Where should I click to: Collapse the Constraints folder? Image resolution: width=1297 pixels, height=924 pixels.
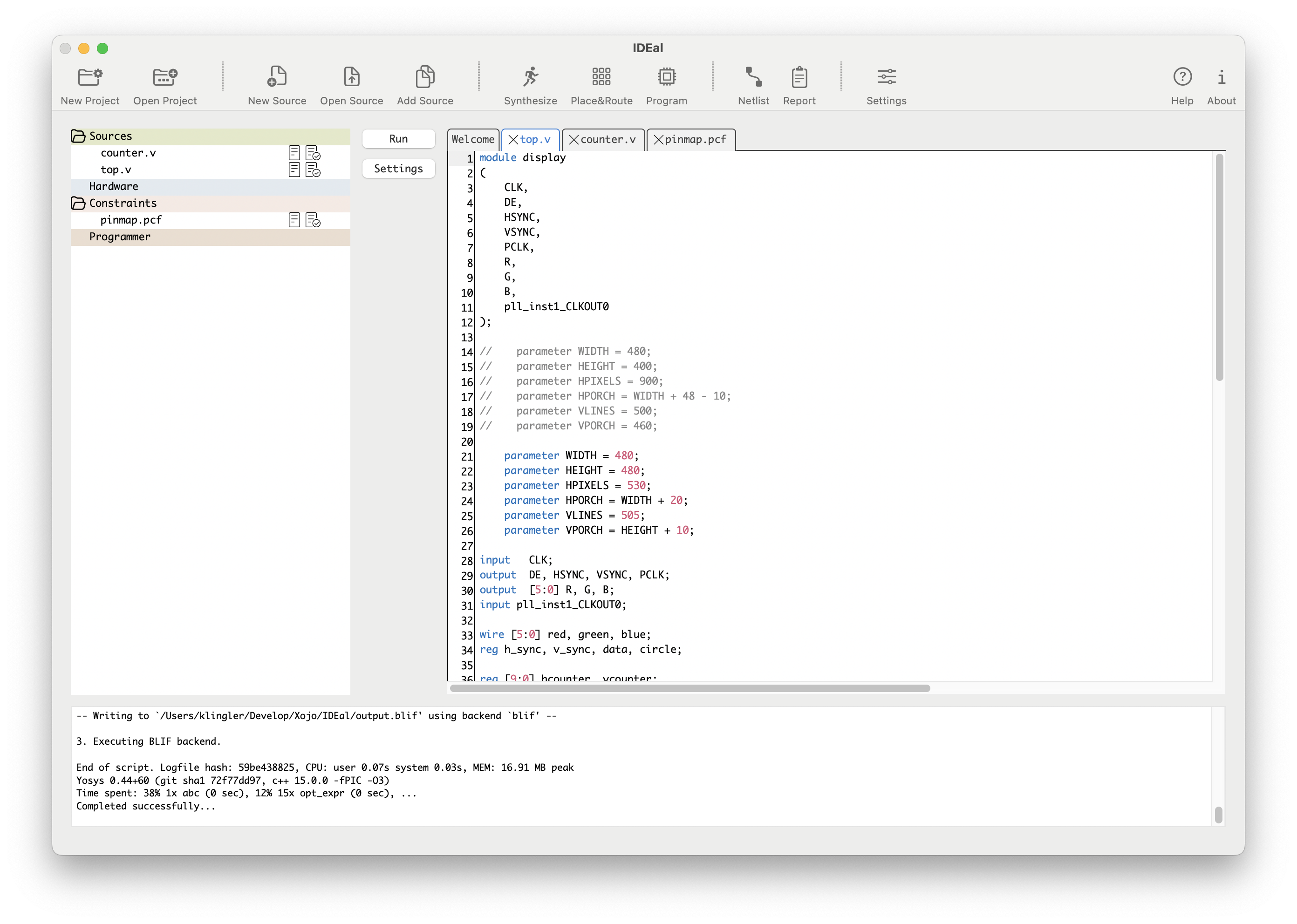(x=78, y=203)
